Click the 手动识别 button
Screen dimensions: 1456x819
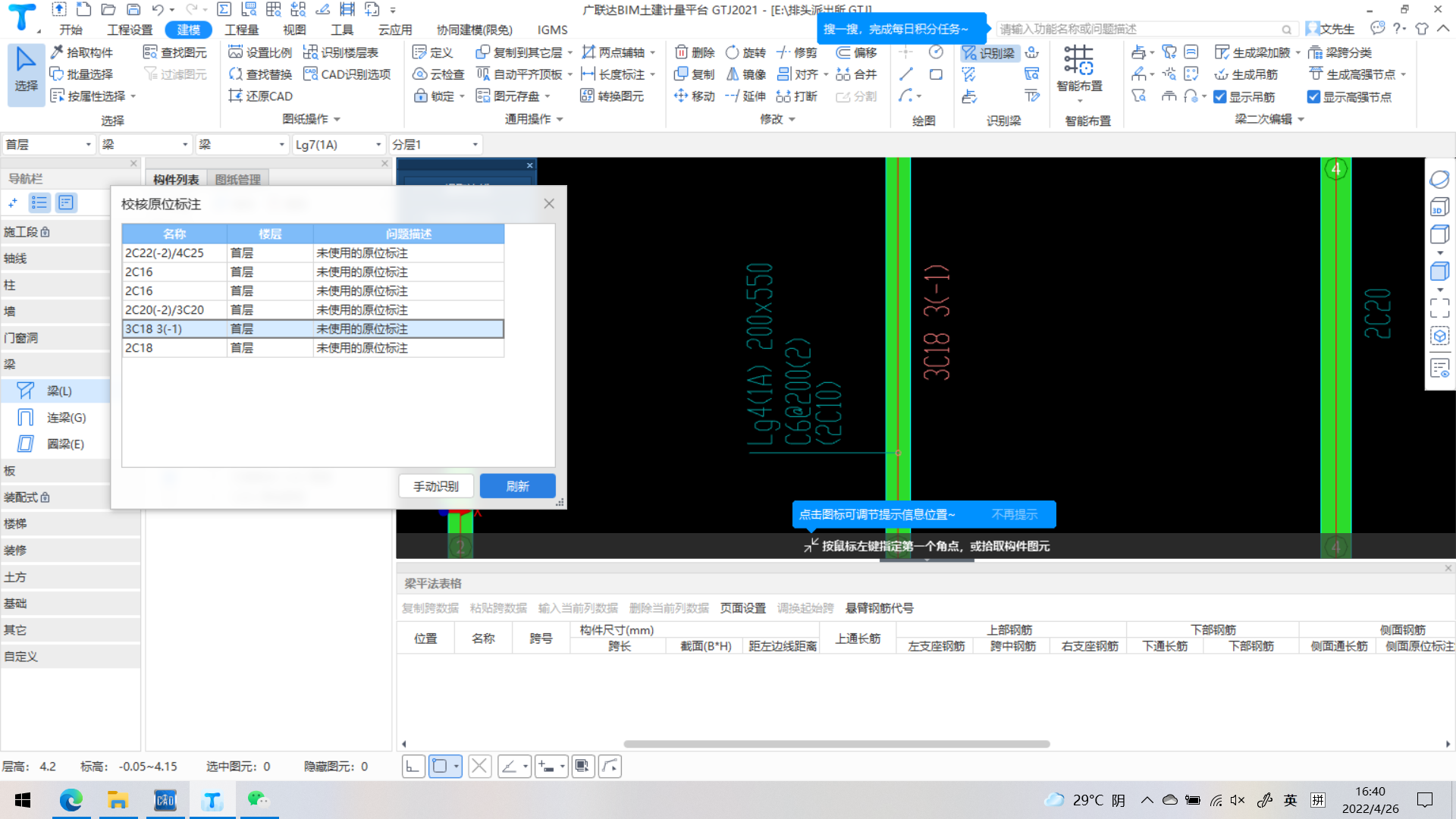[436, 486]
